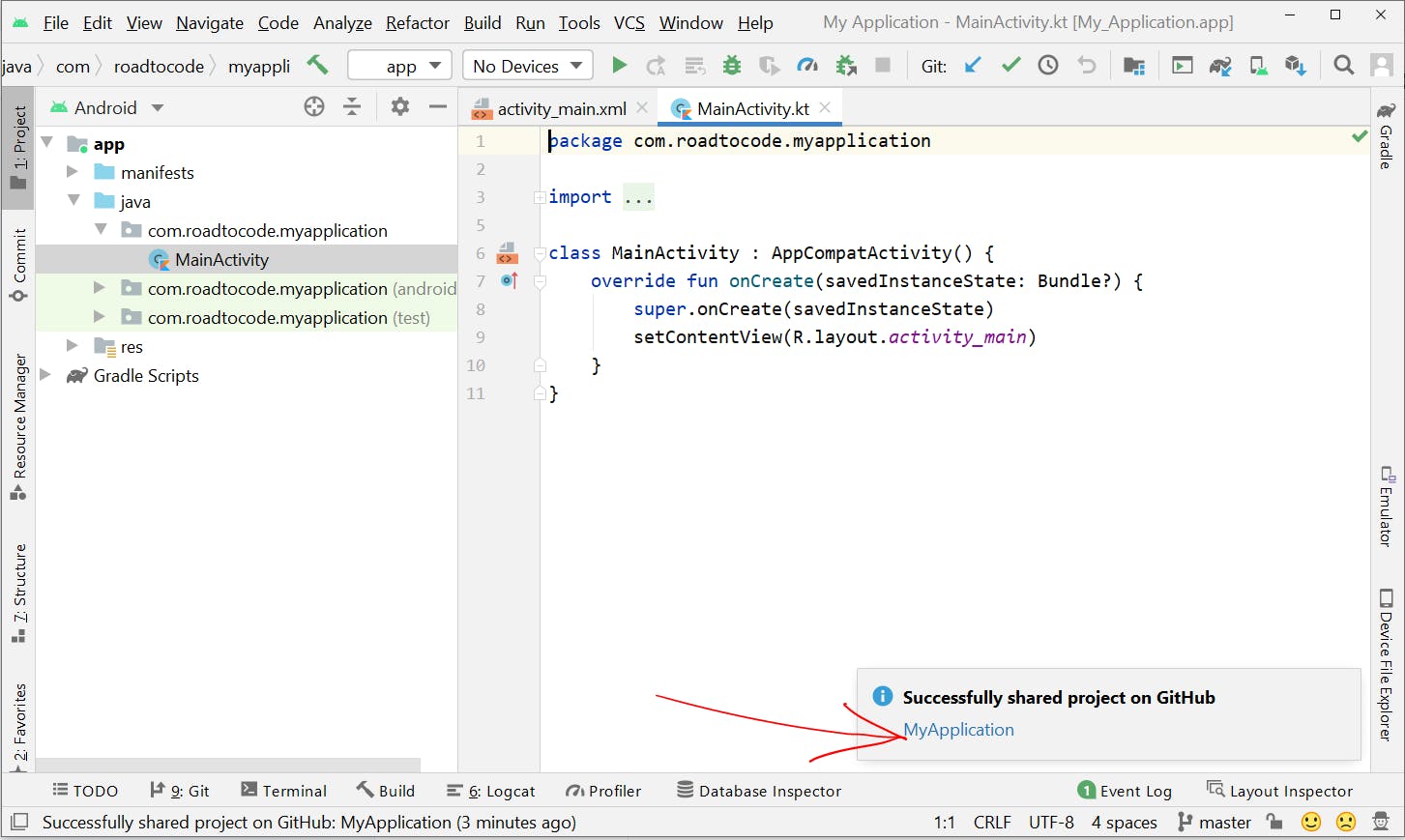The height and width of the screenshot is (840, 1405).
Task: Open the Terminal tool window
Action: point(283,791)
